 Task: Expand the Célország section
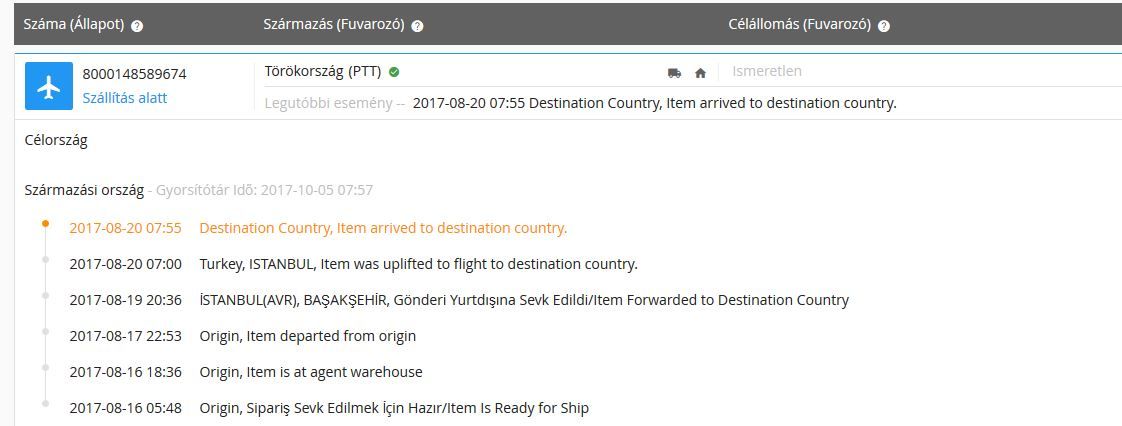(x=56, y=140)
